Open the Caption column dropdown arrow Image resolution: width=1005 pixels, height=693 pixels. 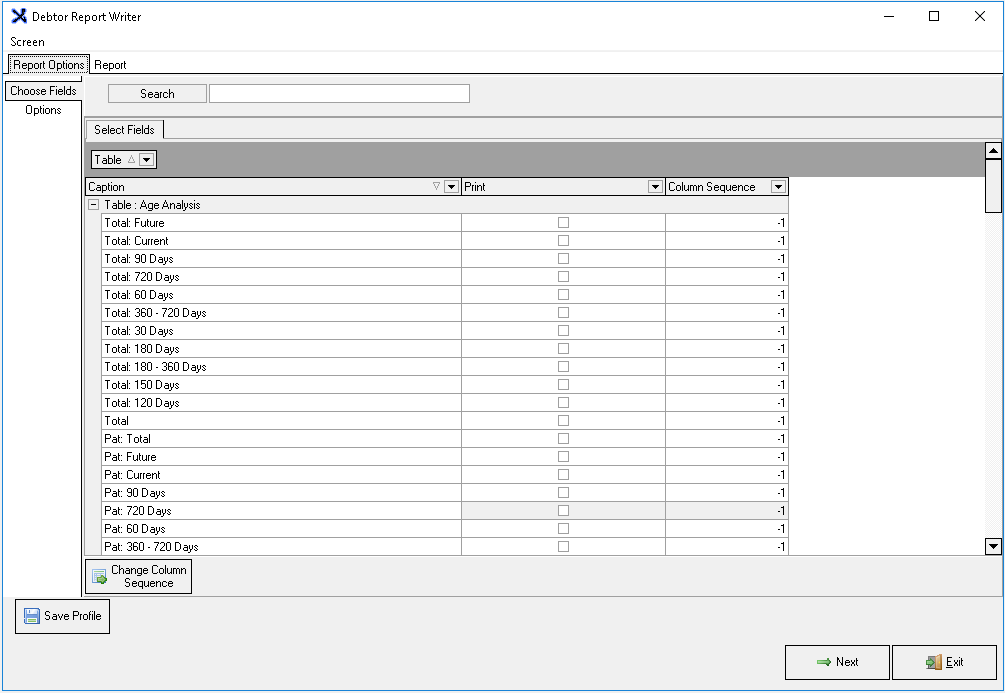451,187
